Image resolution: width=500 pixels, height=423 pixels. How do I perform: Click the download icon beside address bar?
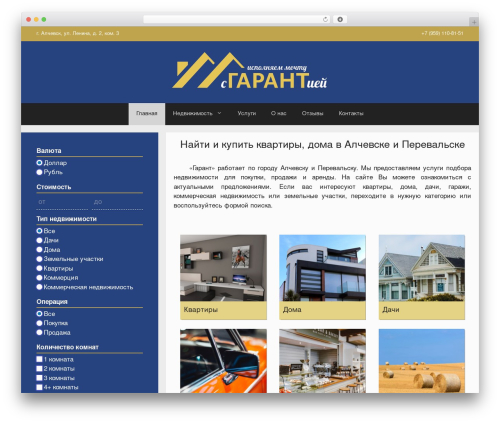click(340, 20)
